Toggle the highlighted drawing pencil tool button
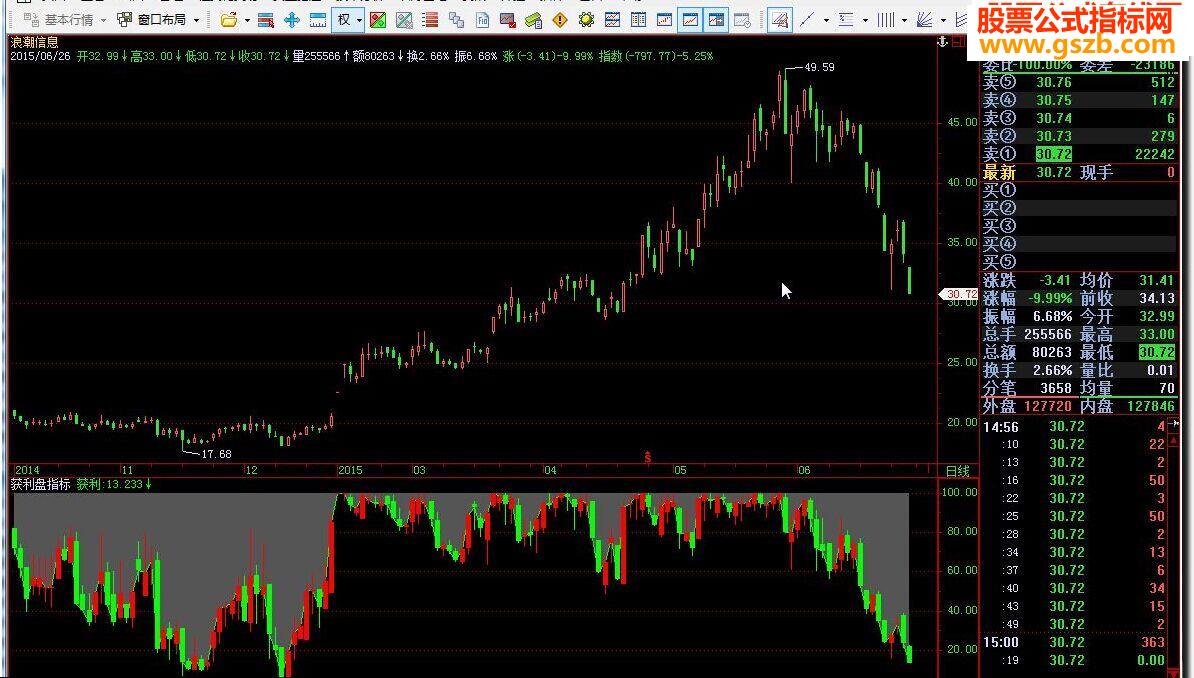The height and width of the screenshot is (678, 1194). pyautogui.click(x=779, y=20)
